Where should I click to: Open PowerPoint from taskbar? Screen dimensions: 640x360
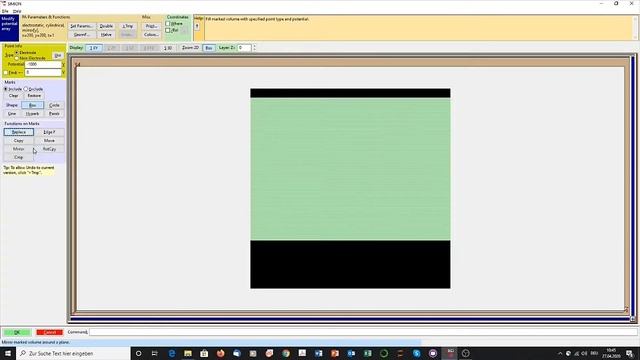335,353
